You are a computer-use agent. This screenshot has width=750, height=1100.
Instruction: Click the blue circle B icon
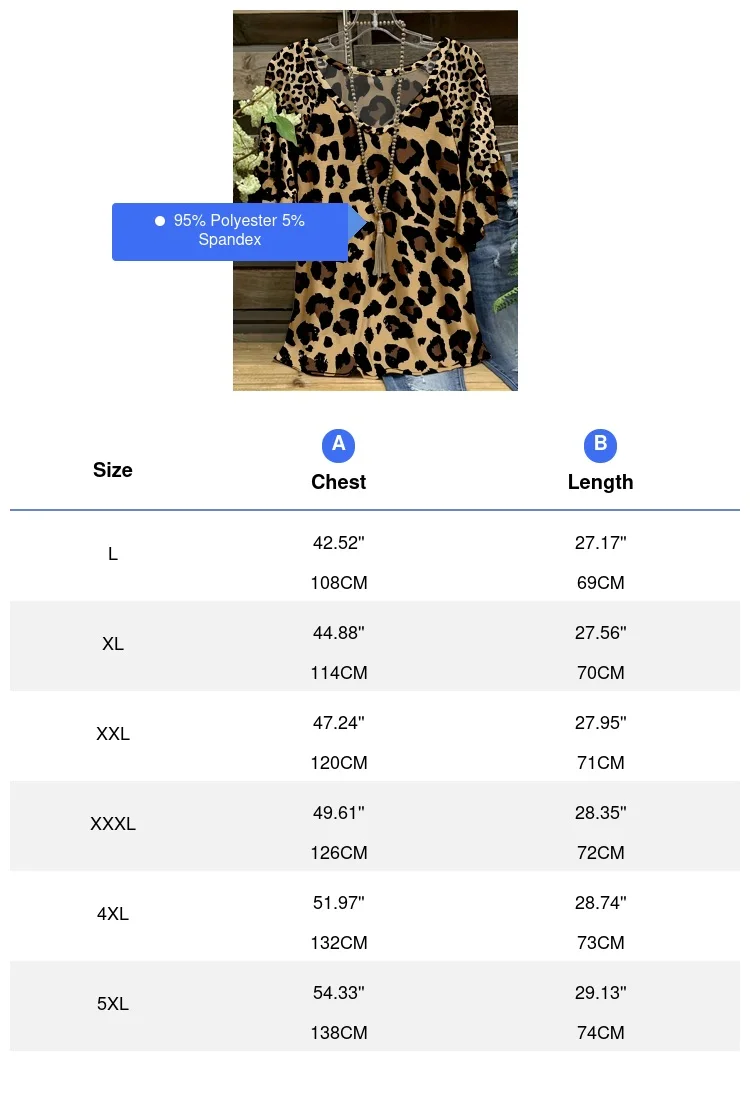tap(600, 445)
